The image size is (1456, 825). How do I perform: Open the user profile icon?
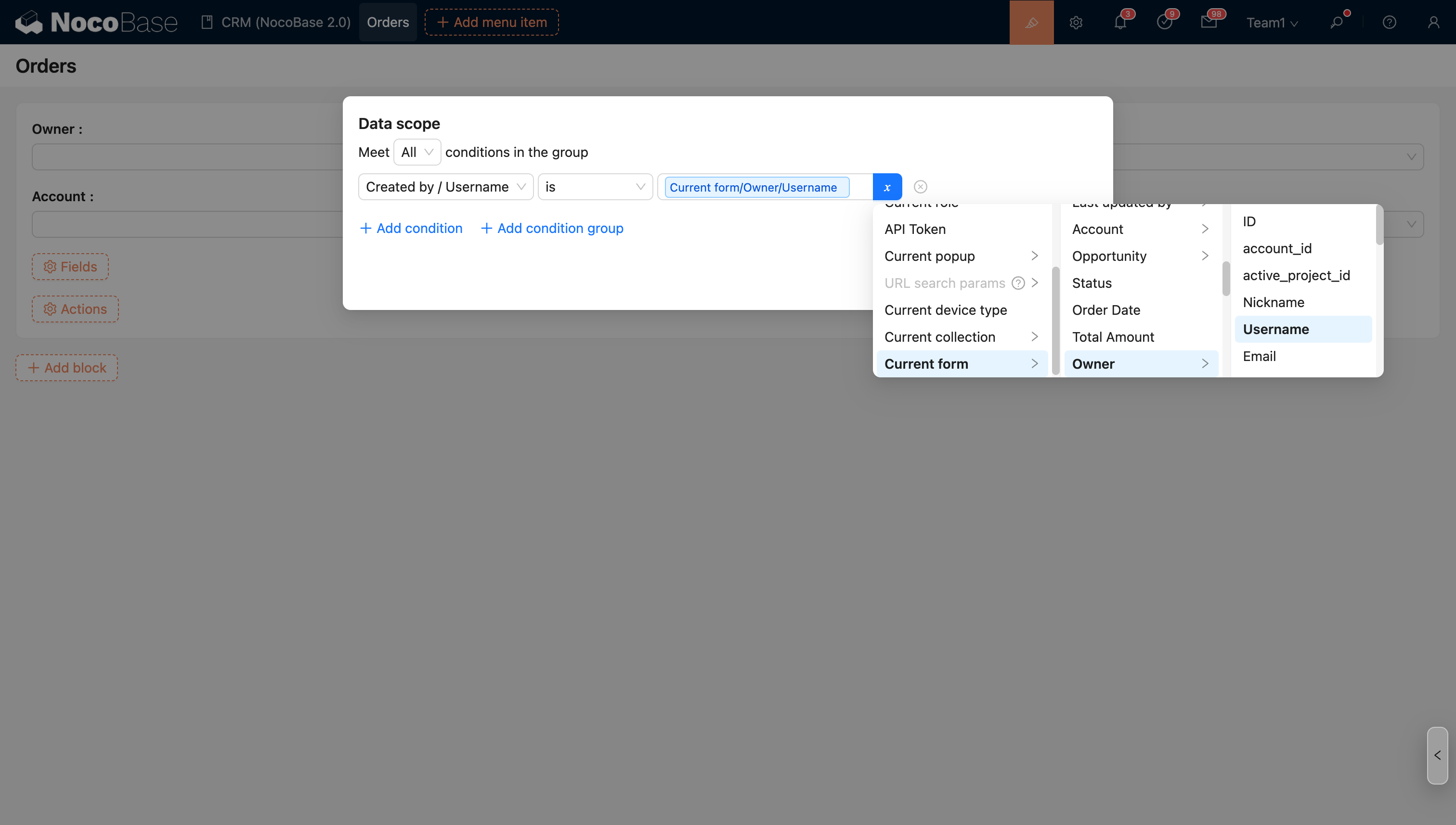tap(1433, 22)
